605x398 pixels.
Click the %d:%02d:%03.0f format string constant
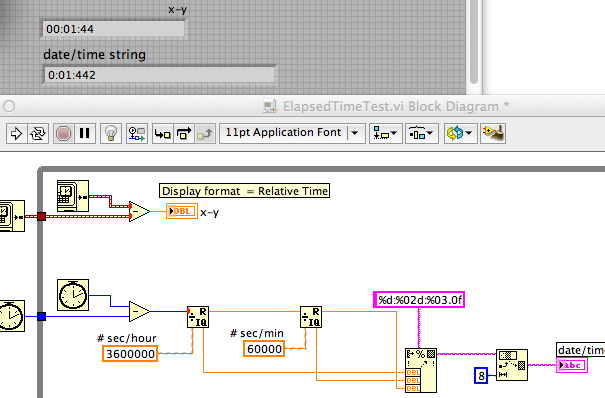point(419,300)
